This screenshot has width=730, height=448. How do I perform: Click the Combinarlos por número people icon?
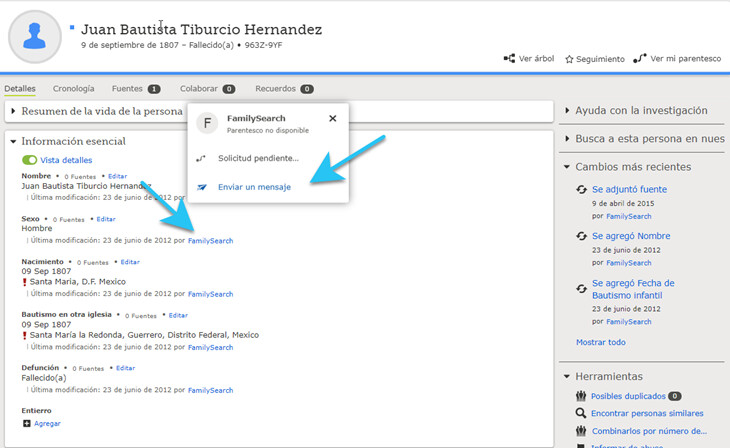click(x=581, y=431)
